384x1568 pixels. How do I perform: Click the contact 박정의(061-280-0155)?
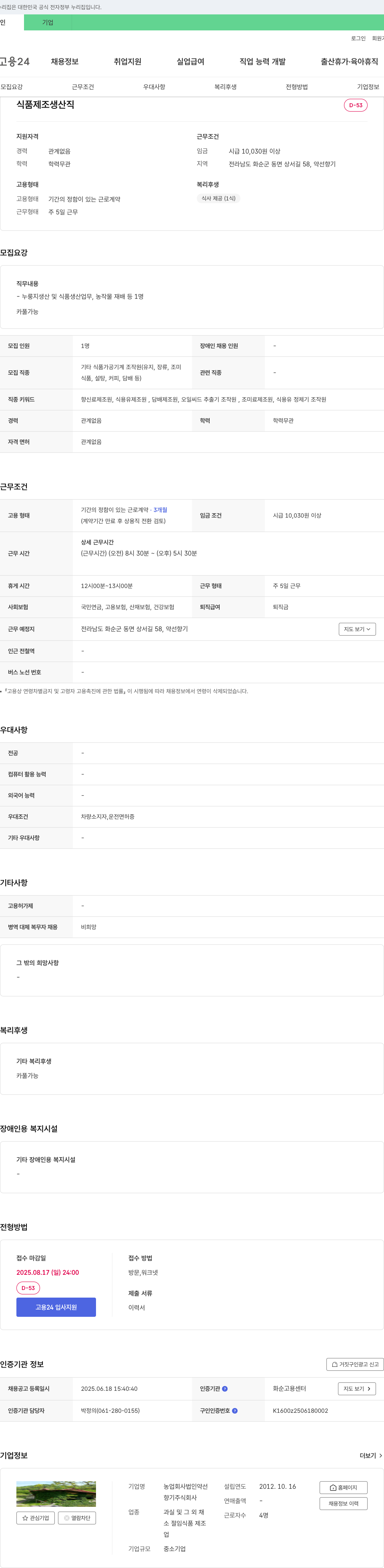pyautogui.click(x=110, y=1411)
